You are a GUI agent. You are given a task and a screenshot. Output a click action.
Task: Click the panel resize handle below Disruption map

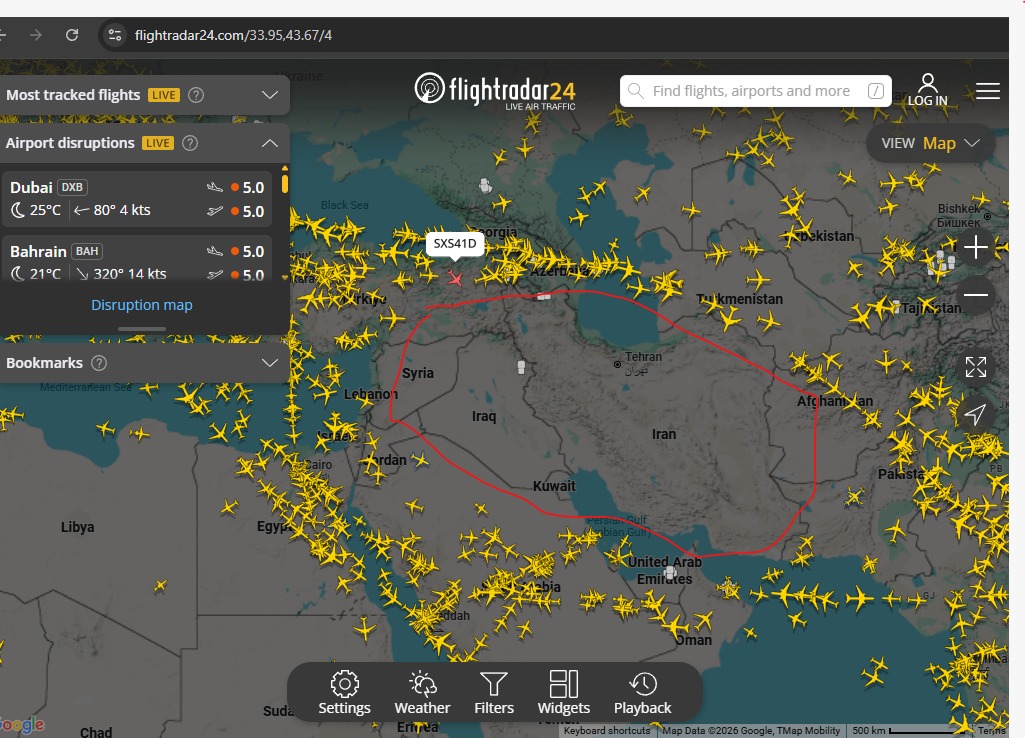coord(142,329)
